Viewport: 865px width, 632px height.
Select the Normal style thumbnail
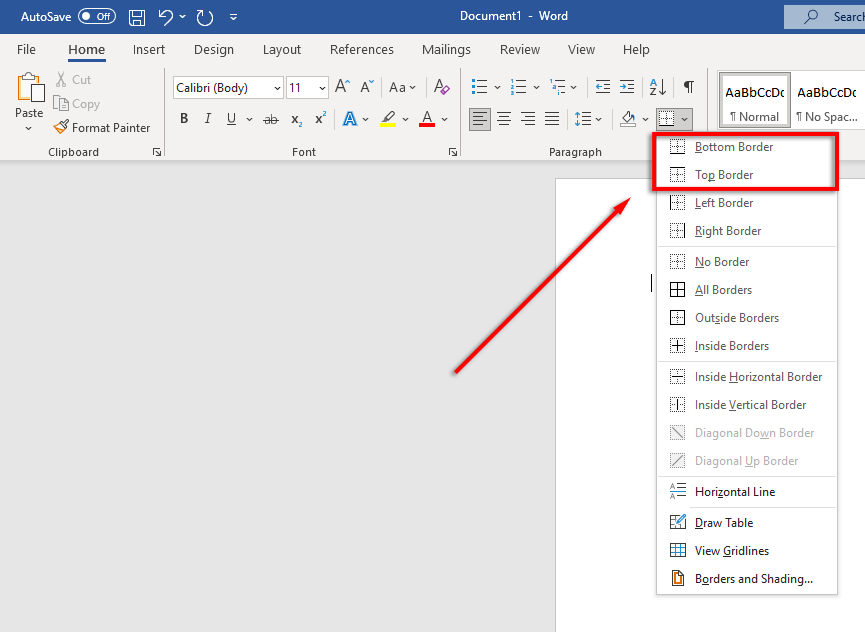[x=754, y=100]
